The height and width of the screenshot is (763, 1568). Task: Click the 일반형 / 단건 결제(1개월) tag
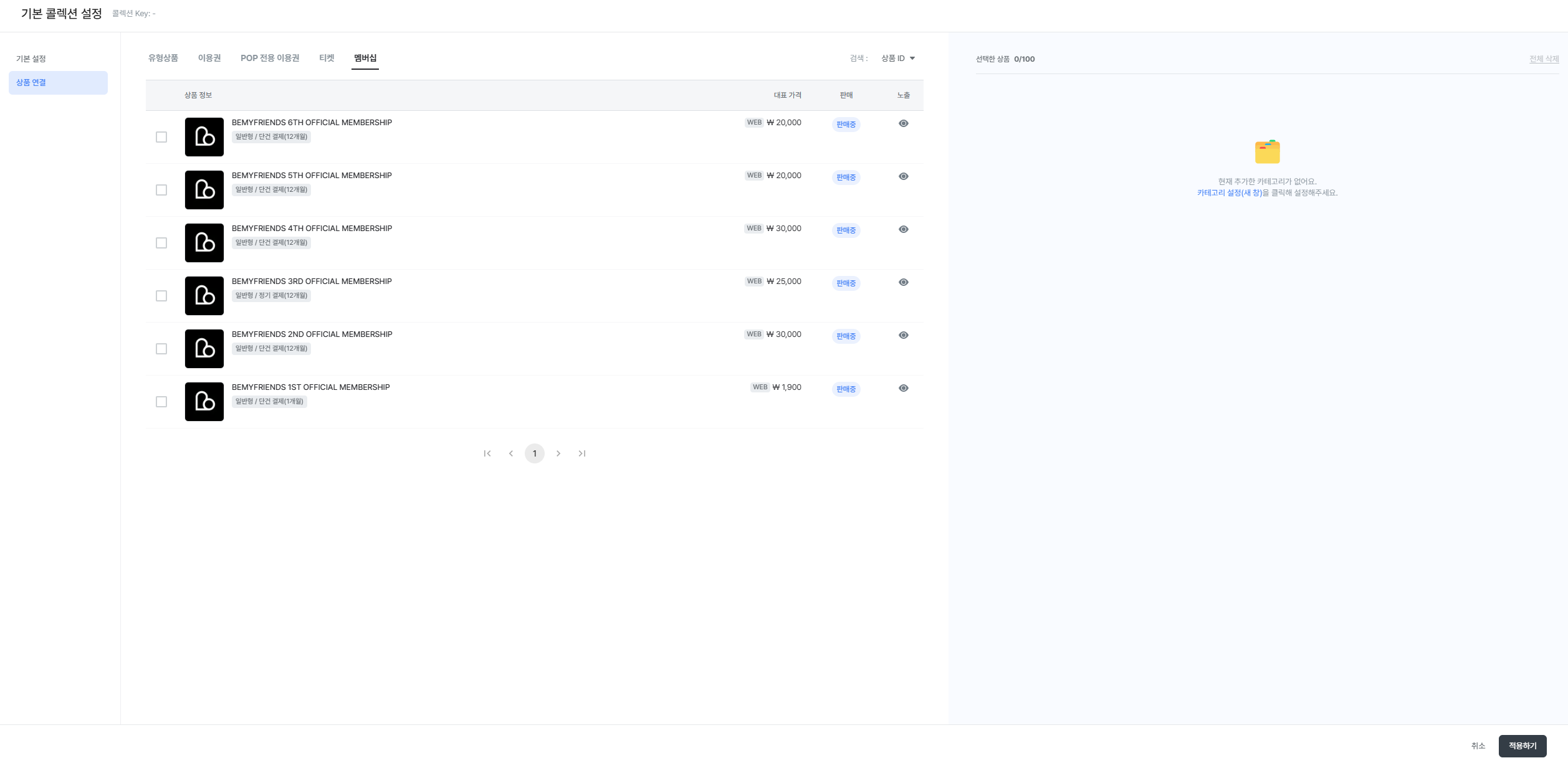tap(269, 402)
